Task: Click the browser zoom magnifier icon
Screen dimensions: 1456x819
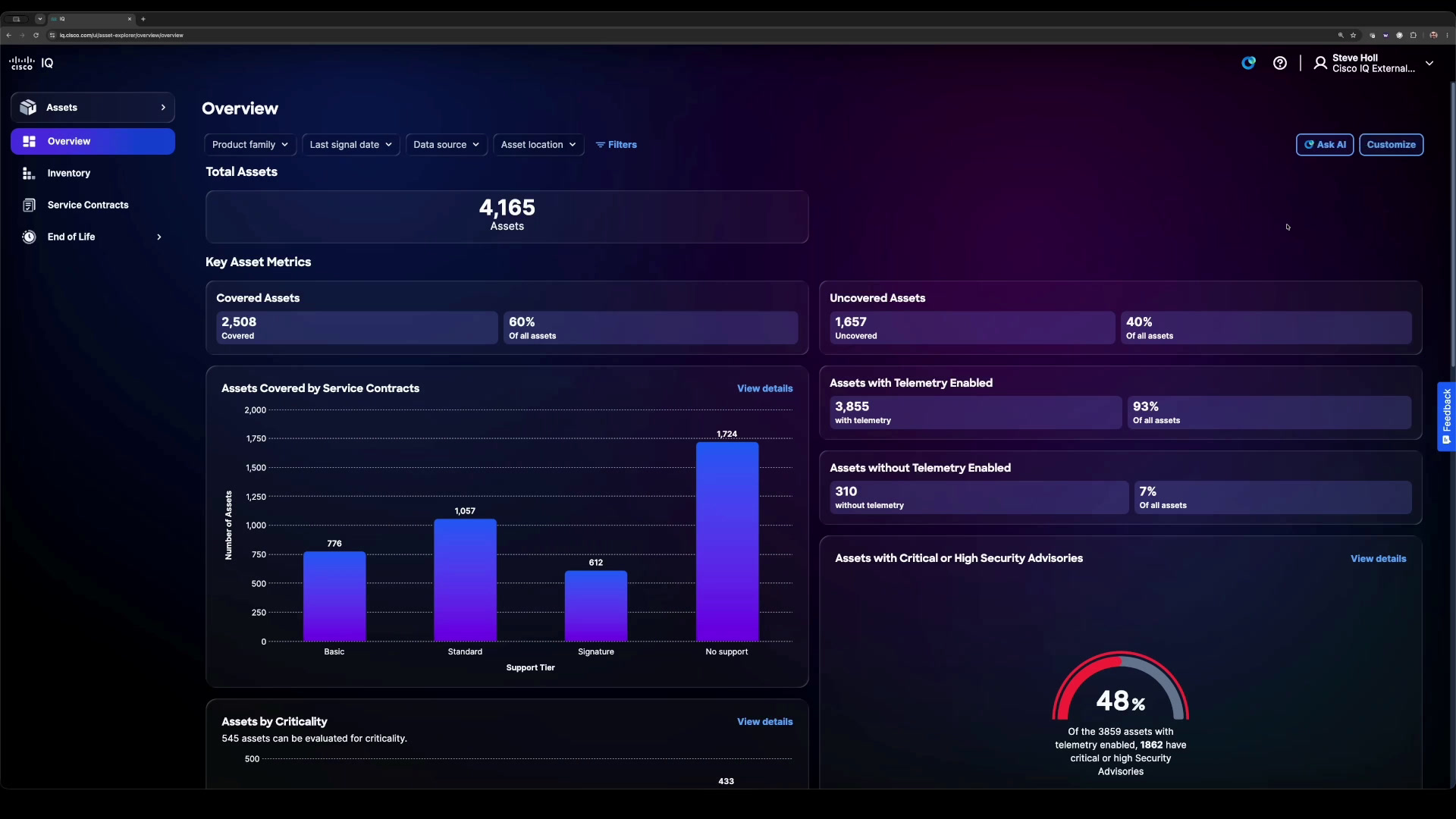Action: pos(1341,35)
